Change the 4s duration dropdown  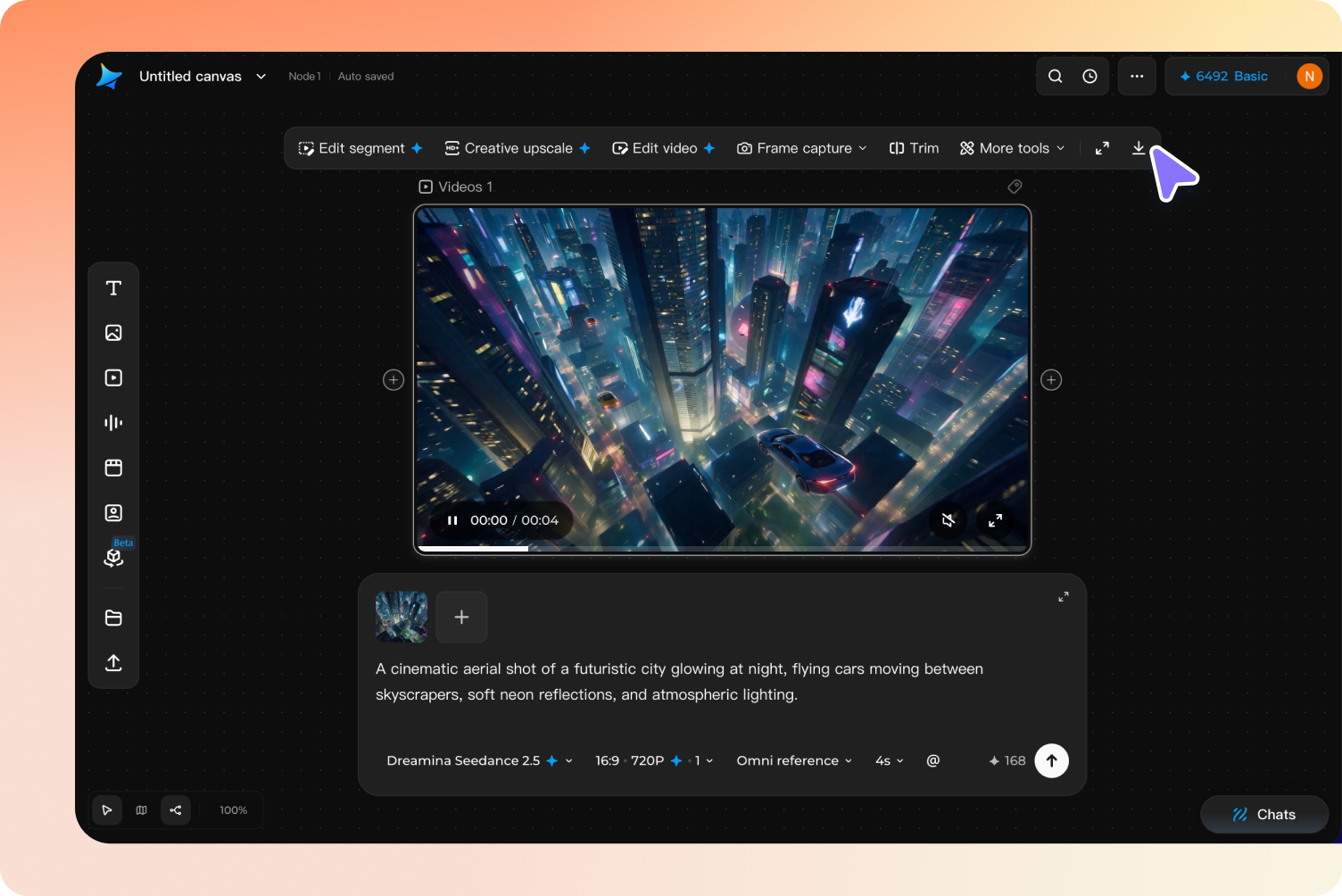point(890,760)
